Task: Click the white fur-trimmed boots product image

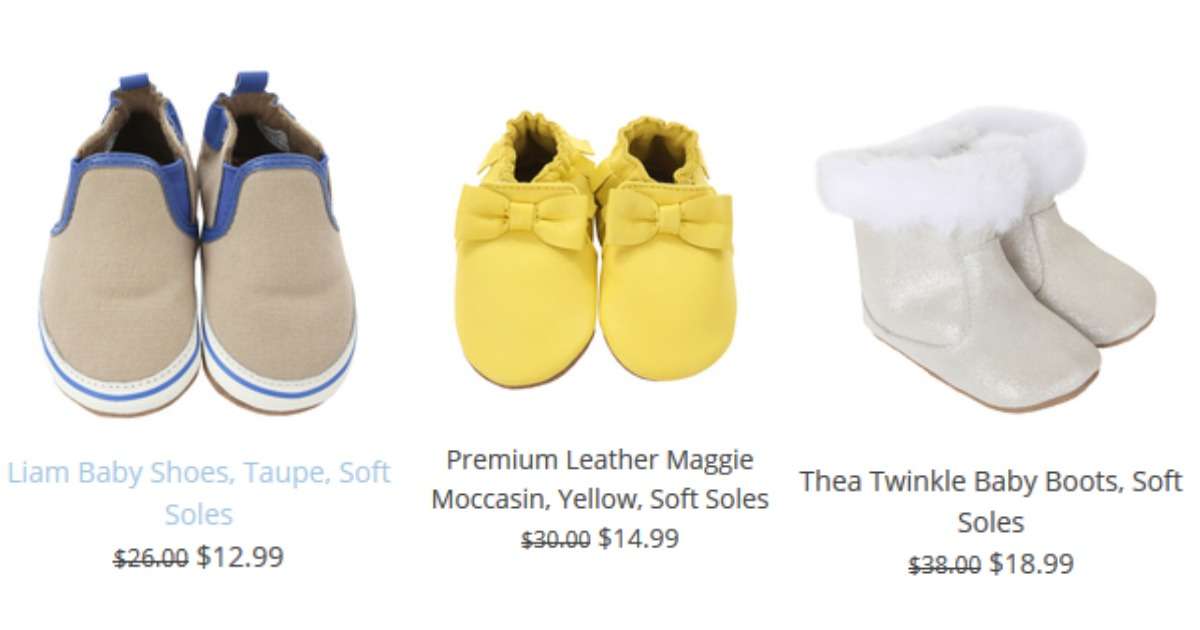Action: click(985, 259)
